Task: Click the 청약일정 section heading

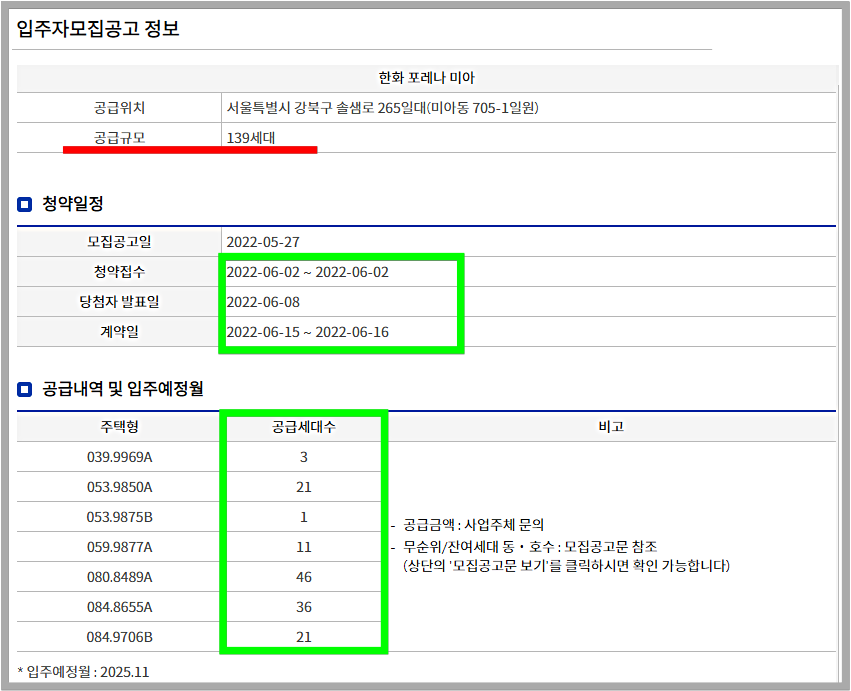Action: click(73, 204)
